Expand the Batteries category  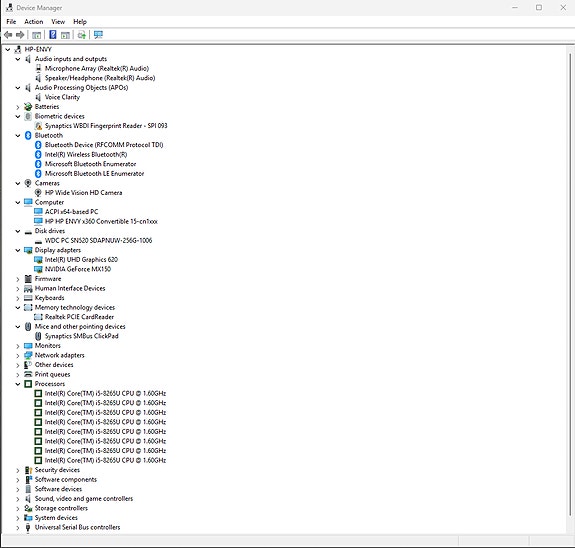click(18, 107)
